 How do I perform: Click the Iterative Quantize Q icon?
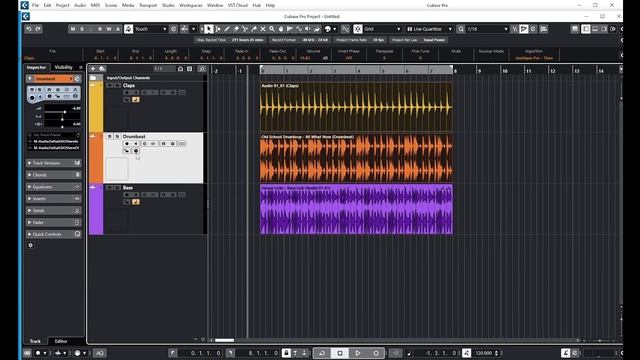[x=461, y=29]
